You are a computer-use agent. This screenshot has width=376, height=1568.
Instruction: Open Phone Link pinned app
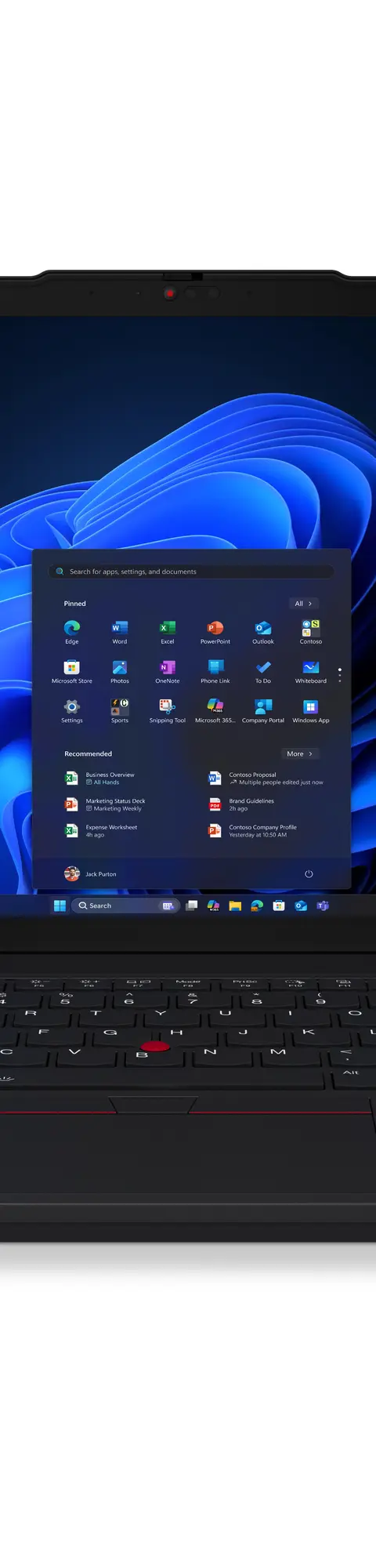click(x=215, y=671)
